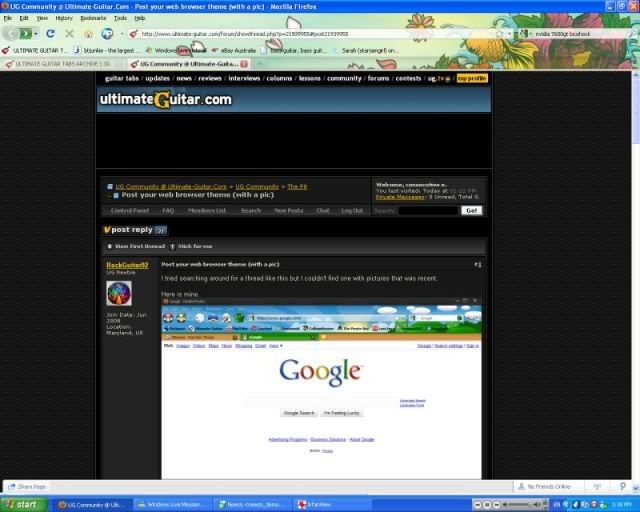Open the back/forward history dropdown arrow
This screenshot has height=512, width=640.
36,34
